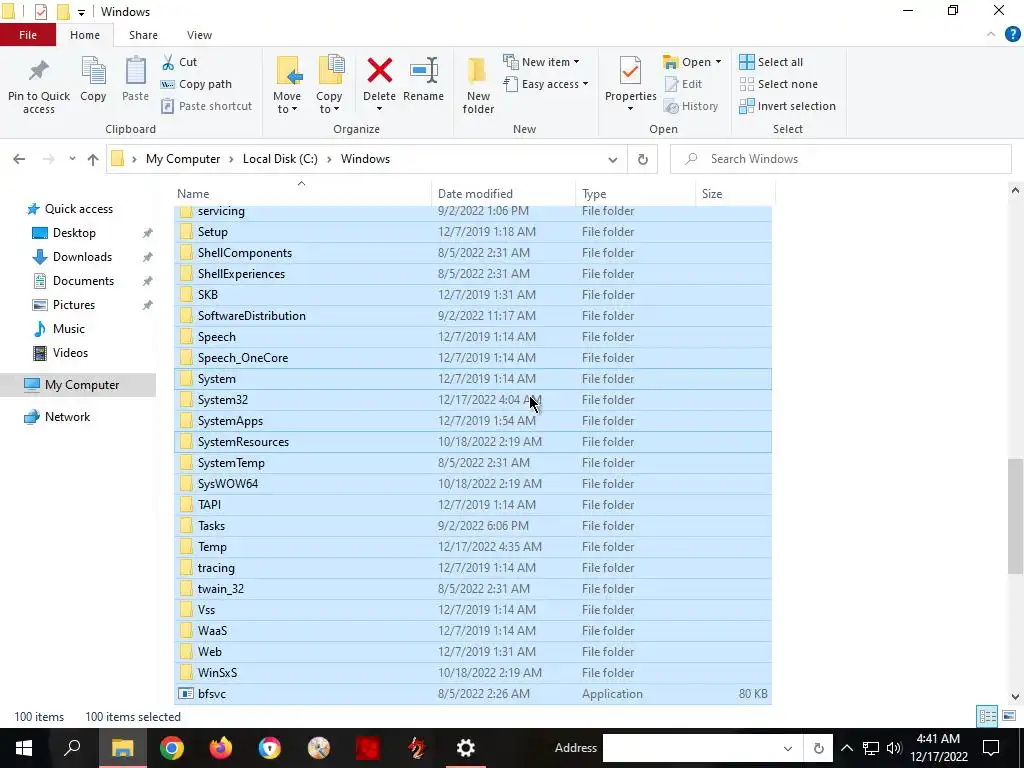Viewport: 1024px width, 768px height.
Task: Click the My Computer breadcrumb
Action: tap(183, 159)
